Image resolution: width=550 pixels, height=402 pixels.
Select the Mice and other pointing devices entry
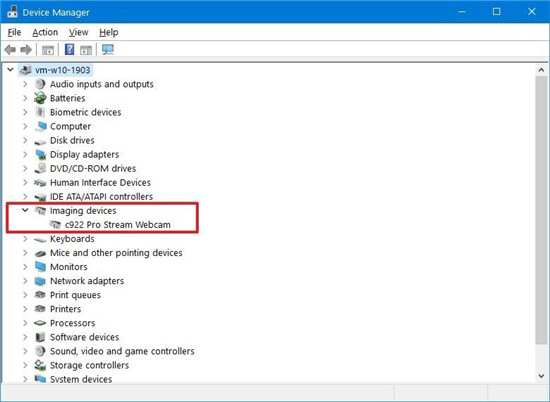[116, 253]
